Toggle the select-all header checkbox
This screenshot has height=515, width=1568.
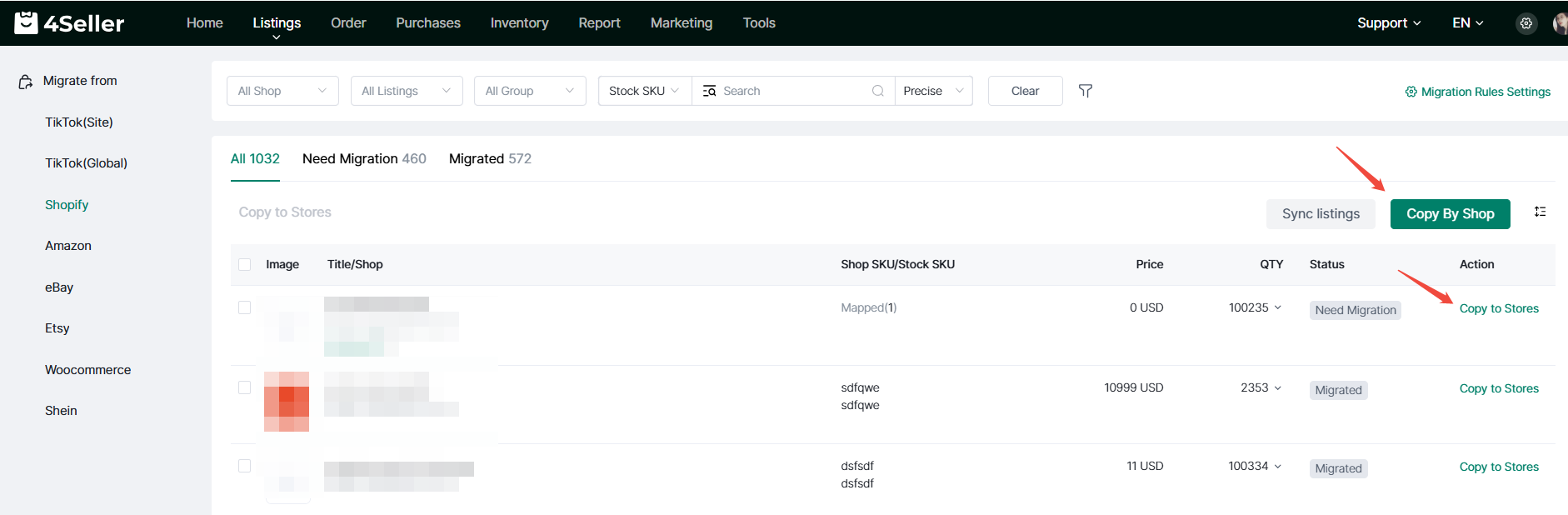(x=245, y=265)
